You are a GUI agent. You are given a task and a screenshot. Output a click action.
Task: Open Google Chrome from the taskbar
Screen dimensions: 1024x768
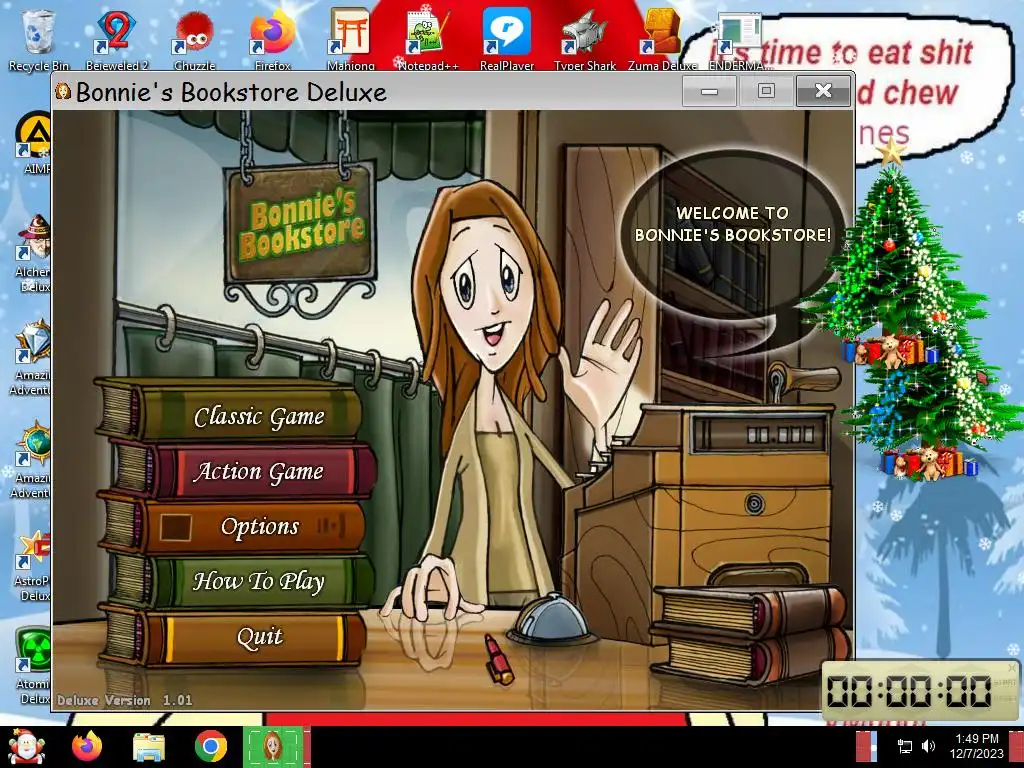(x=210, y=747)
